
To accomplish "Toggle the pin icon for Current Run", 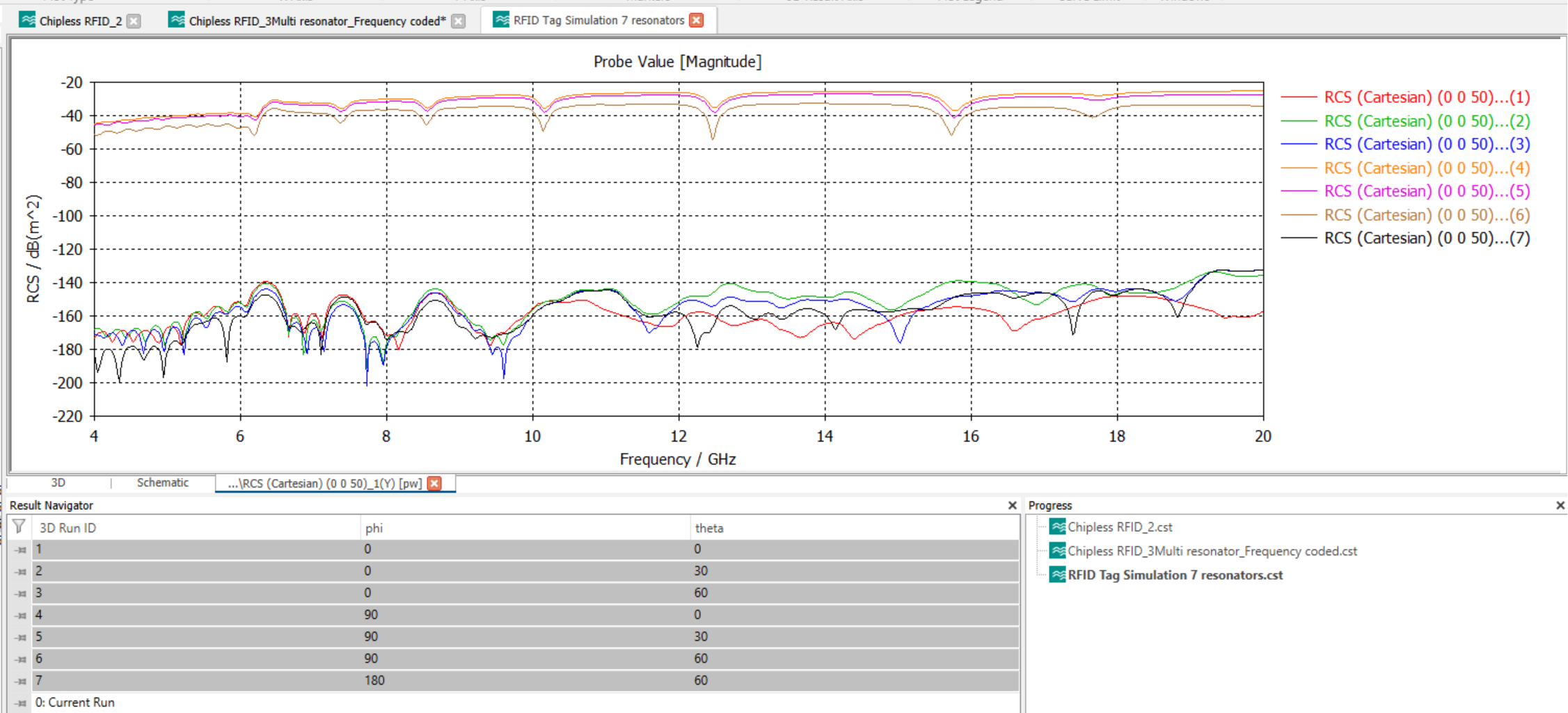I will point(21,703).
